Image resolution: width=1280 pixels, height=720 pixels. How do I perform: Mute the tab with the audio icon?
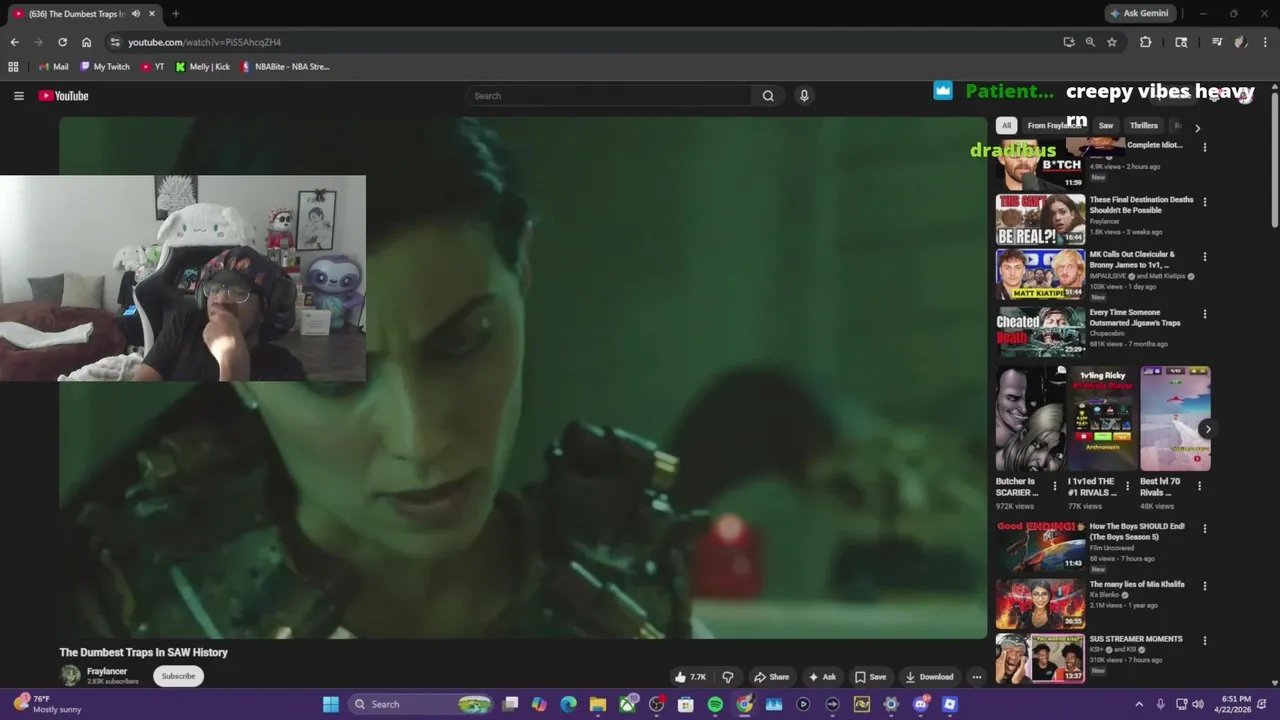click(136, 14)
